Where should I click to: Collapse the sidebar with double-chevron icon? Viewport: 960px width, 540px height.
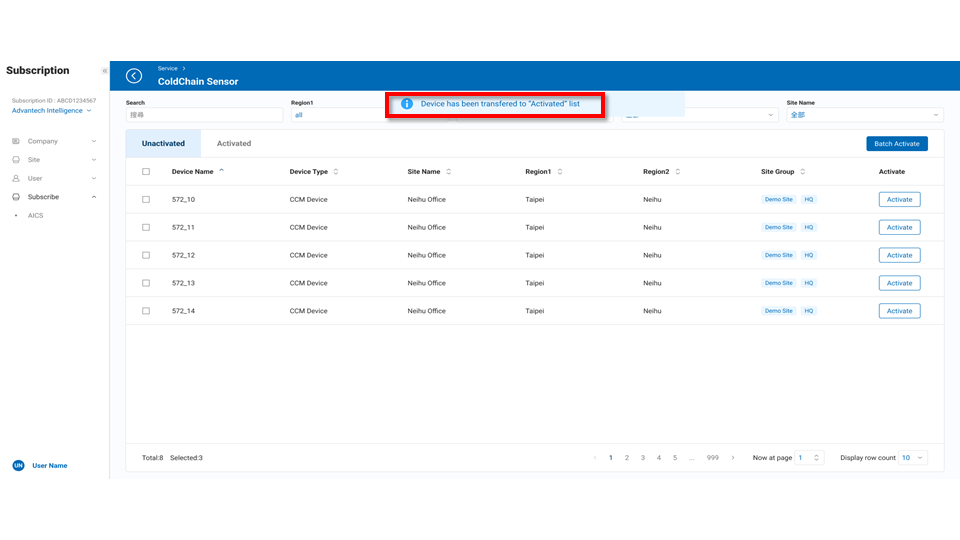pos(104,71)
